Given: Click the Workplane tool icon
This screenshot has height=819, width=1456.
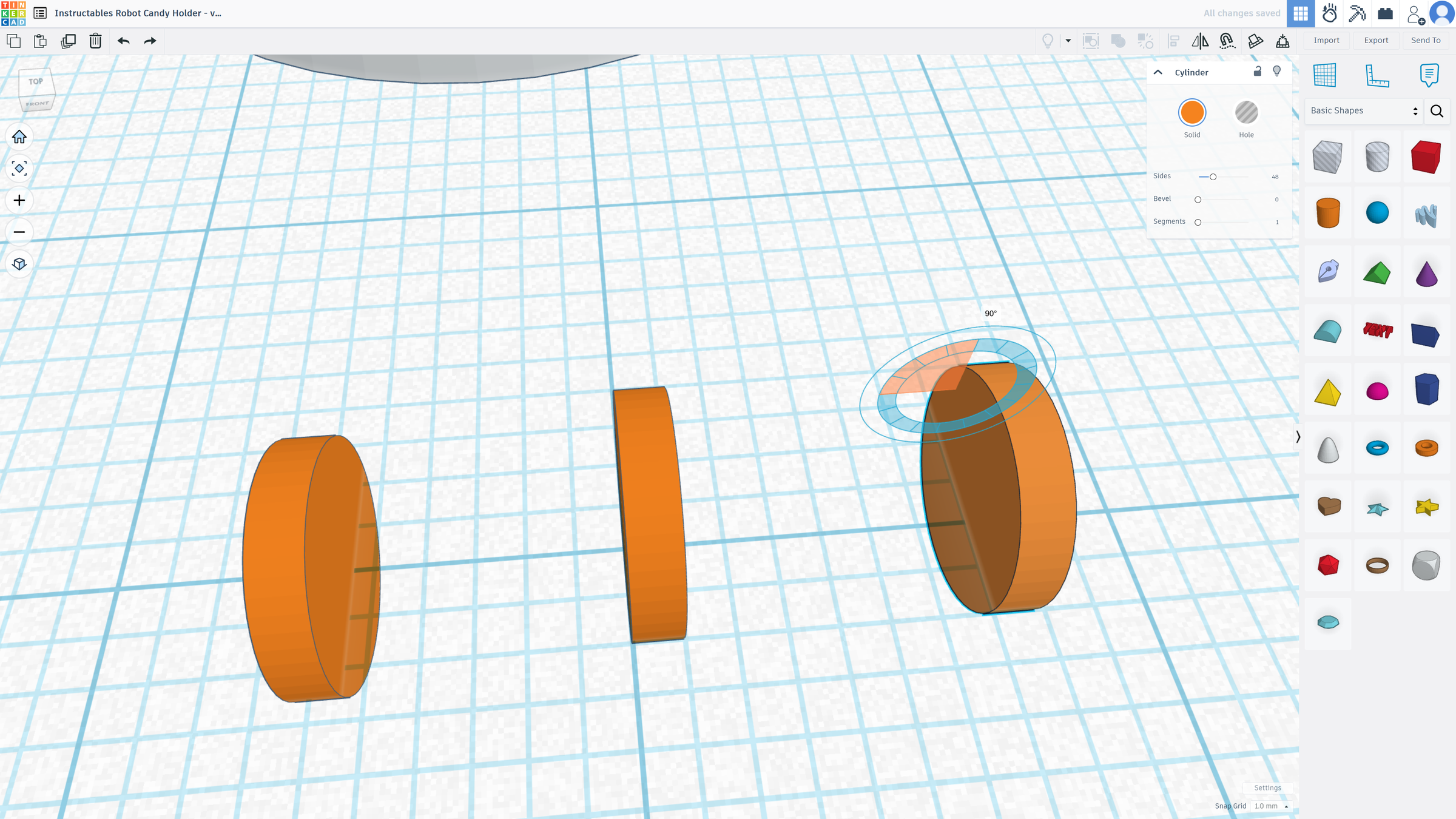Looking at the screenshot, I should tap(1325, 75).
